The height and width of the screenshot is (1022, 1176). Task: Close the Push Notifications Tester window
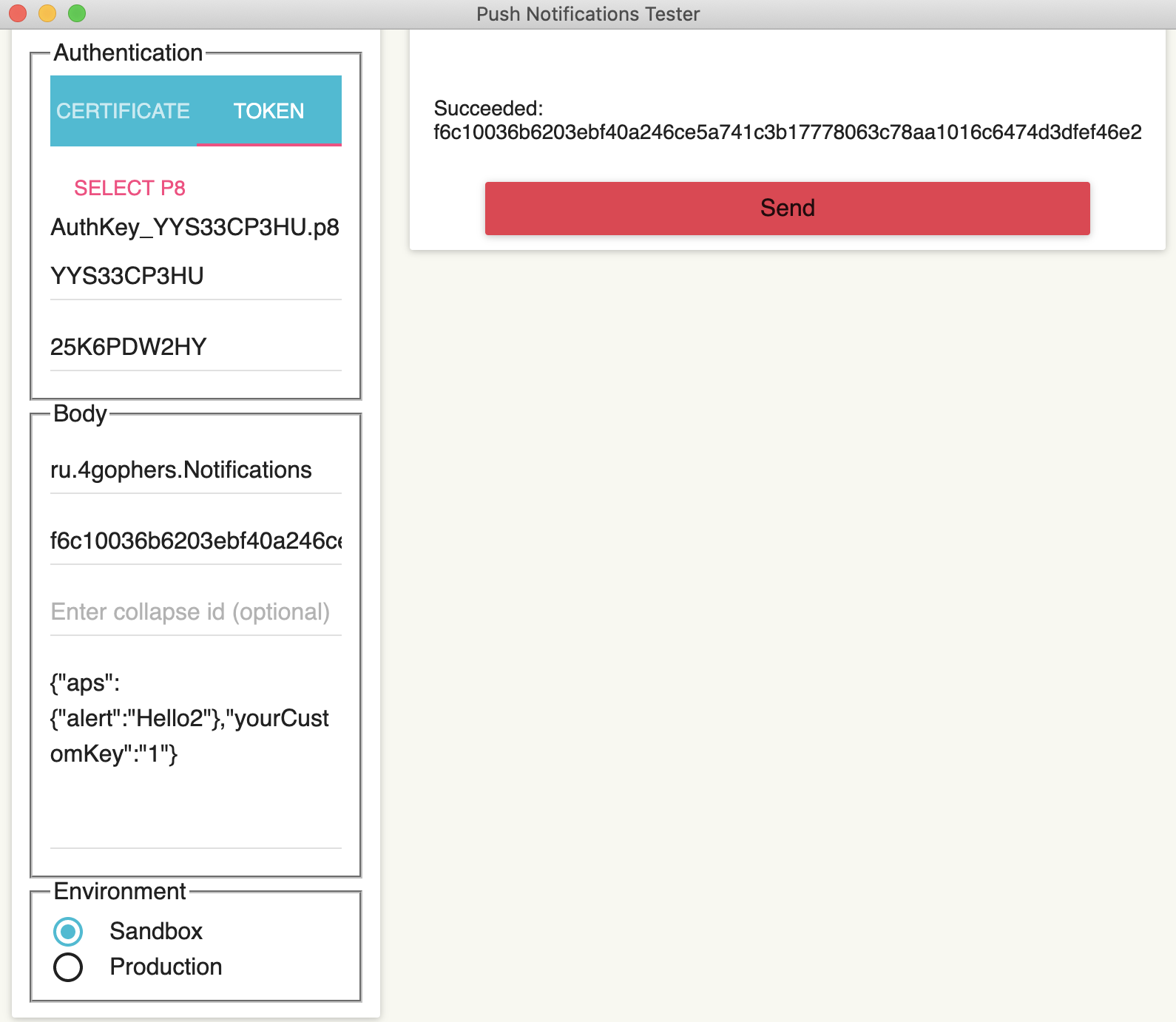(18, 13)
